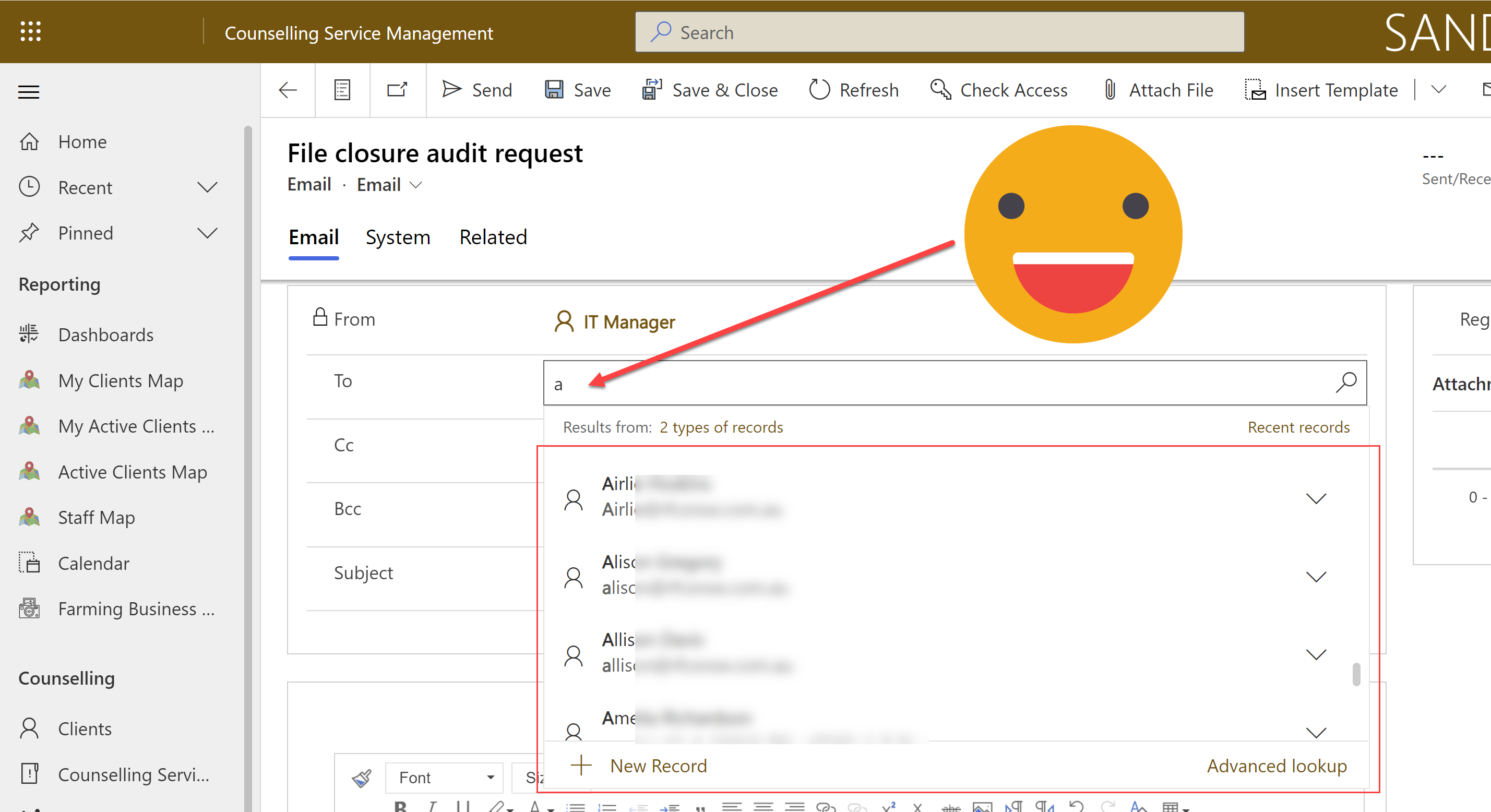Click the Save & Close icon
The width and height of the screenshot is (1491, 812).
point(651,89)
